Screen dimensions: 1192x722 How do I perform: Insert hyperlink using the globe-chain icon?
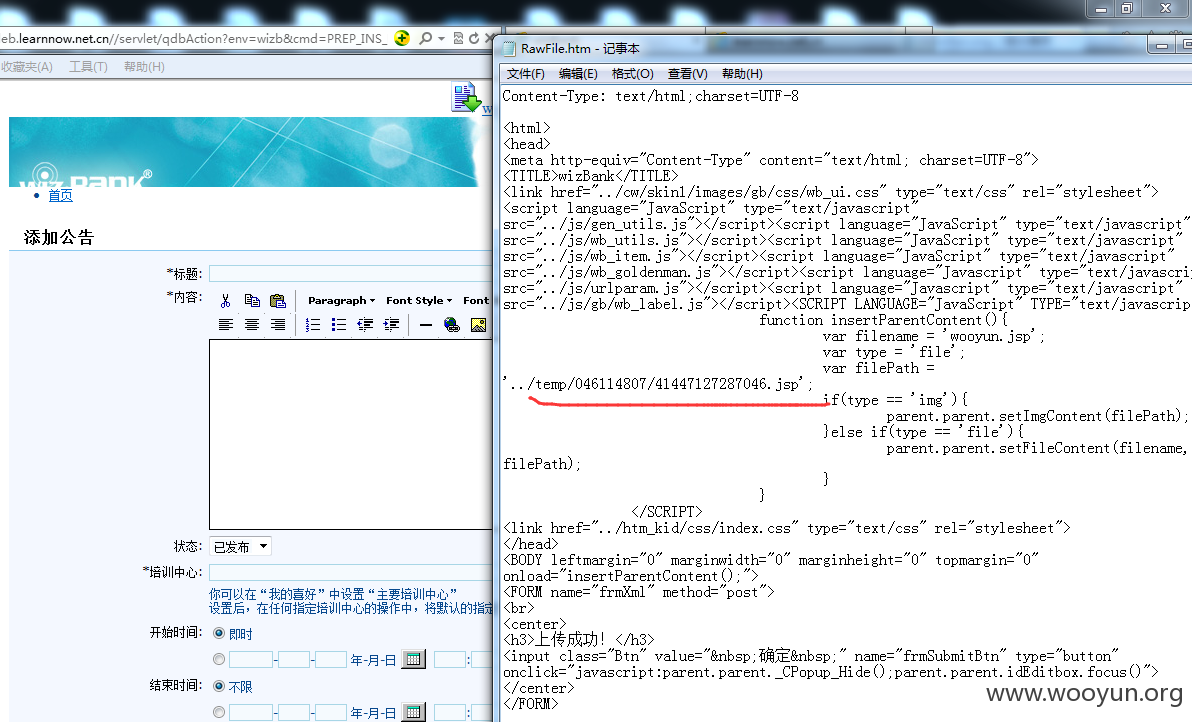[452, 325]
